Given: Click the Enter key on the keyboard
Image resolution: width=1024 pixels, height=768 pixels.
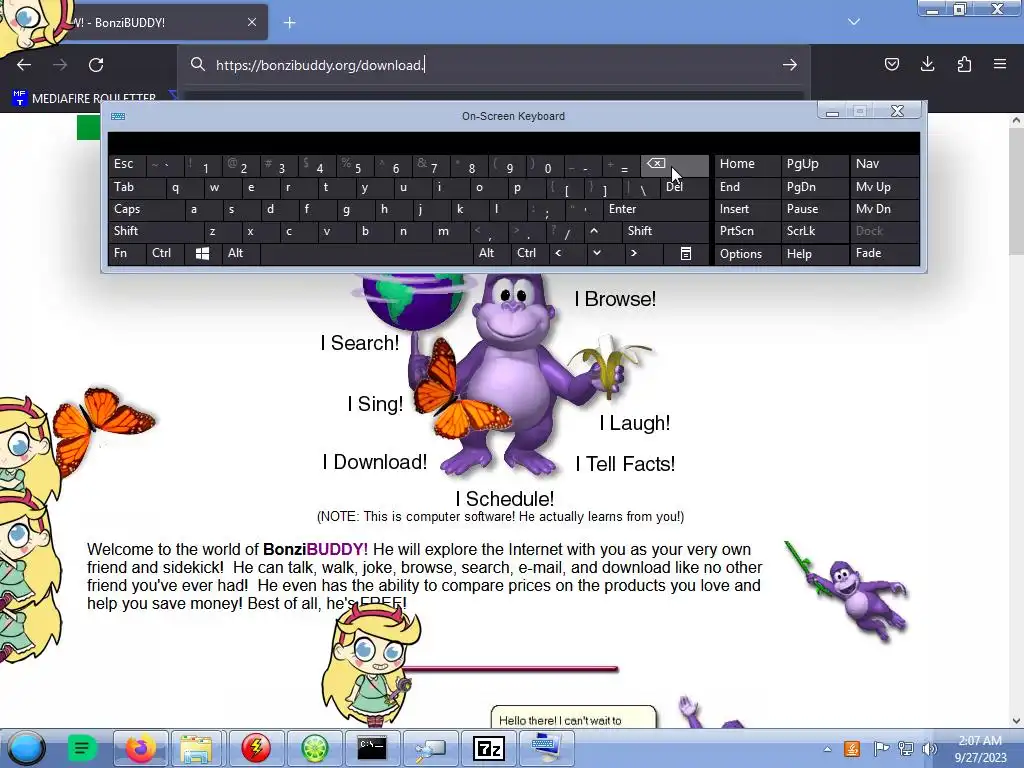Looking at the screenshot, I should click(655, 209).
